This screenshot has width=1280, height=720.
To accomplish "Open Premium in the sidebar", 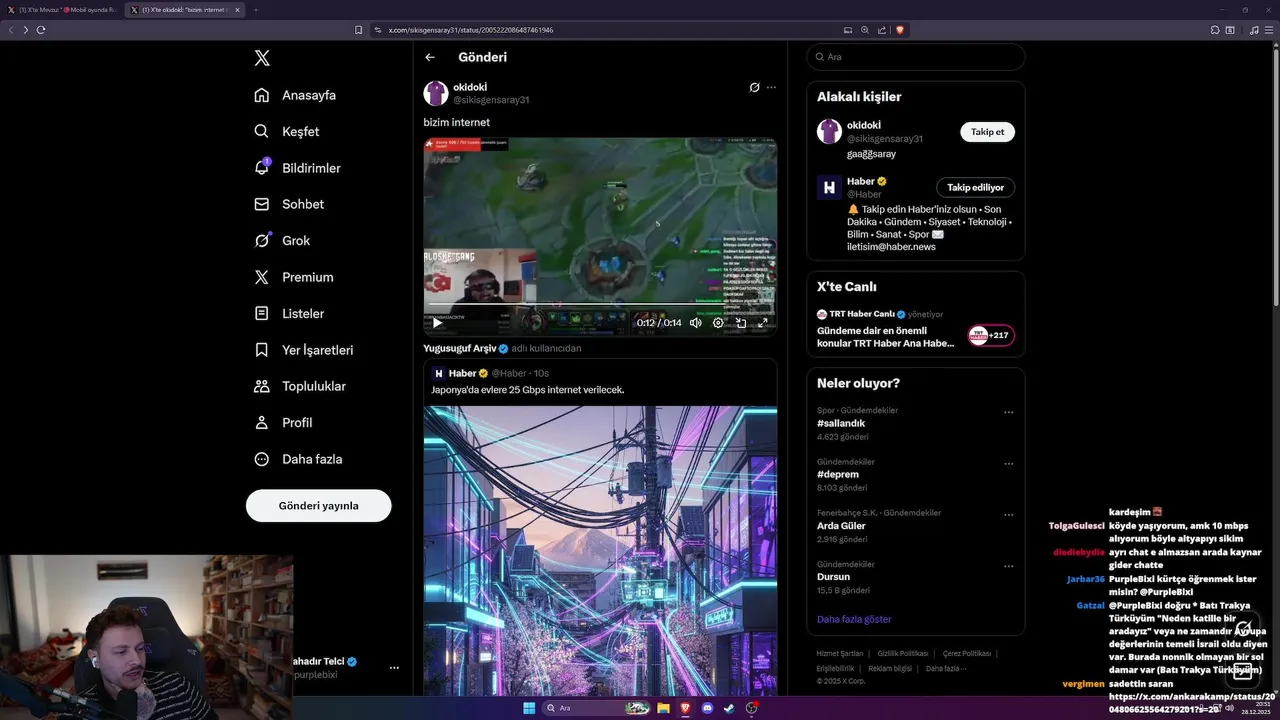I will [294, 277].
